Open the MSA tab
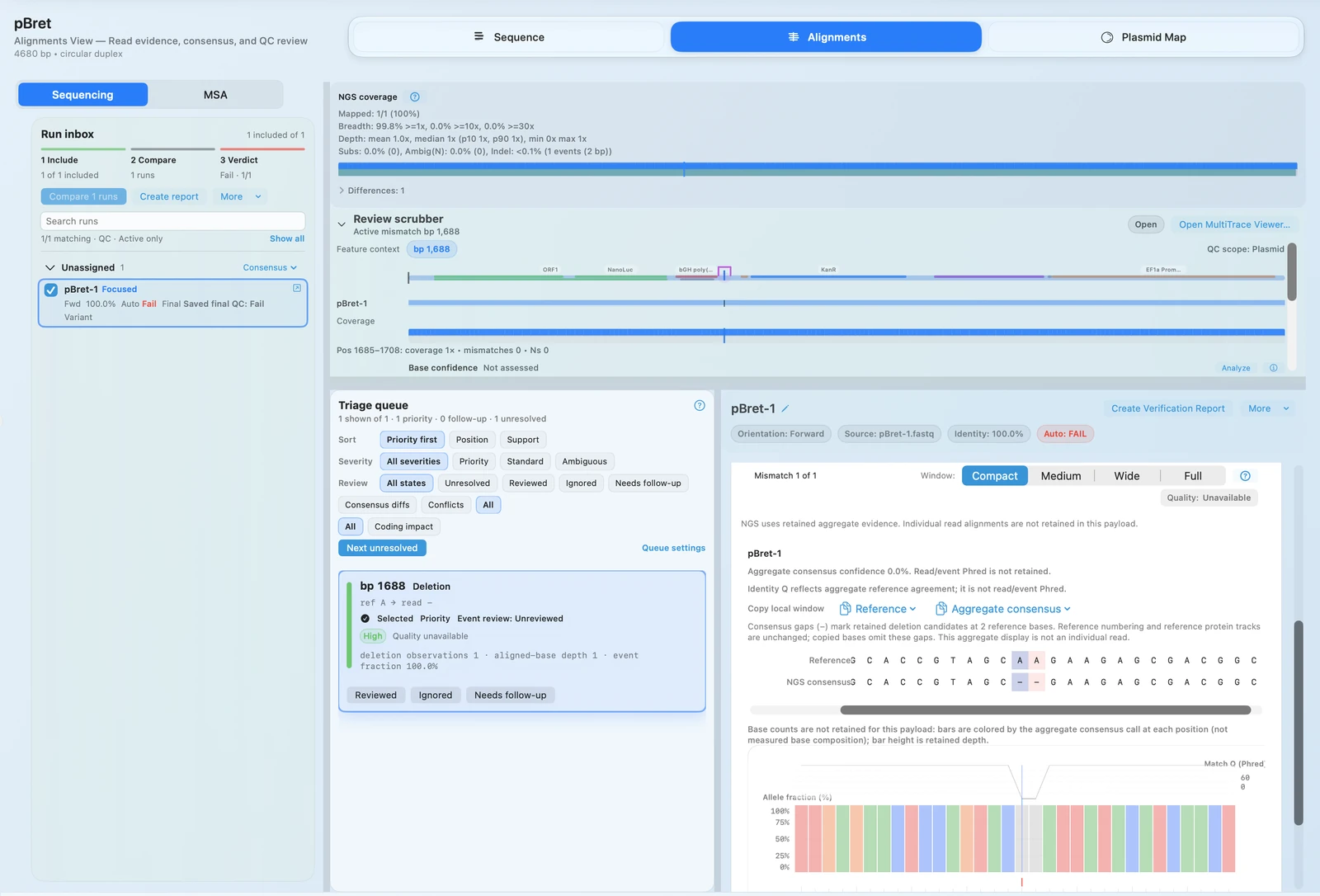 coord(215,95)
